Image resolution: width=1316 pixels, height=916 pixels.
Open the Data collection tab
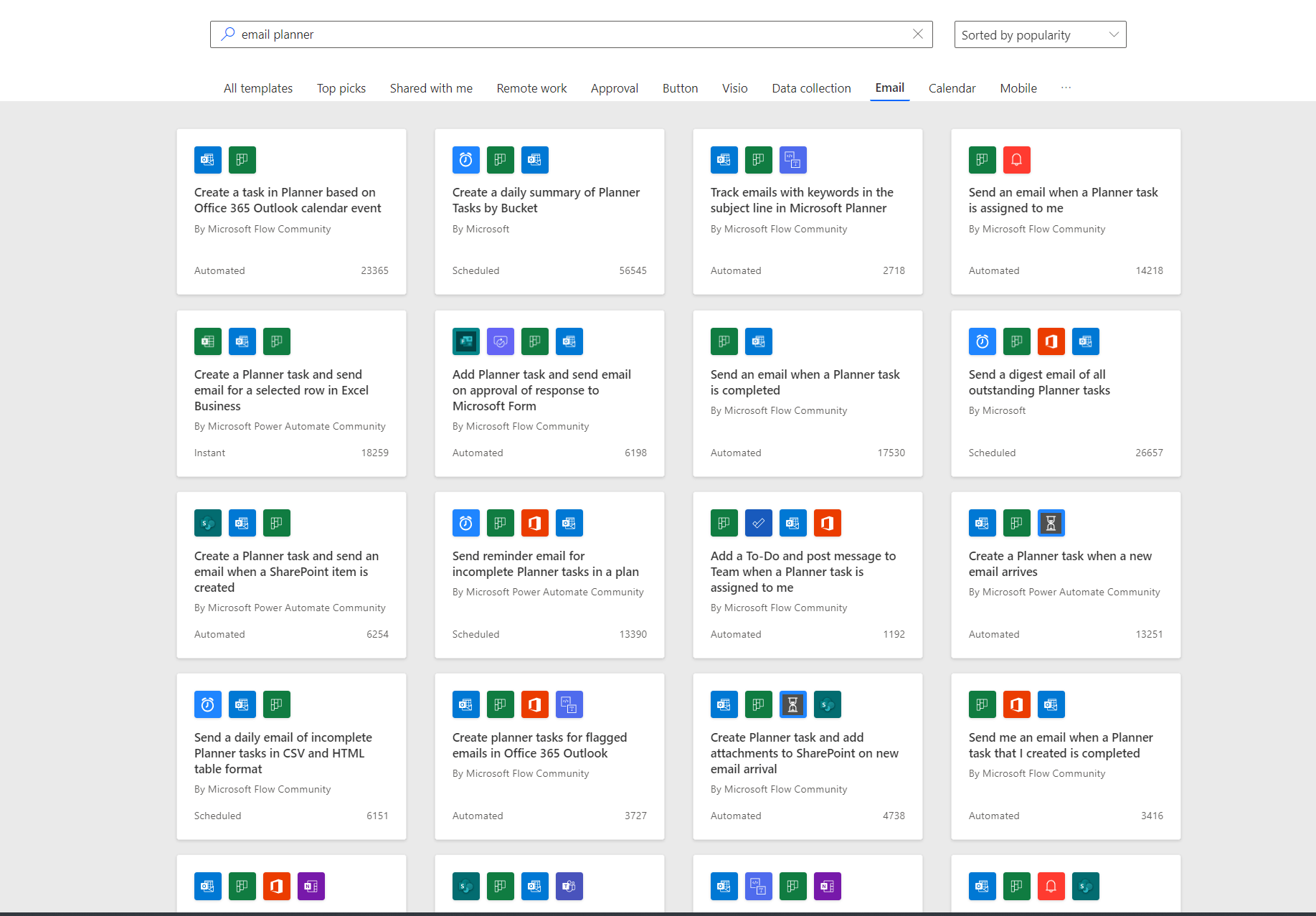[x=811, y=88]
